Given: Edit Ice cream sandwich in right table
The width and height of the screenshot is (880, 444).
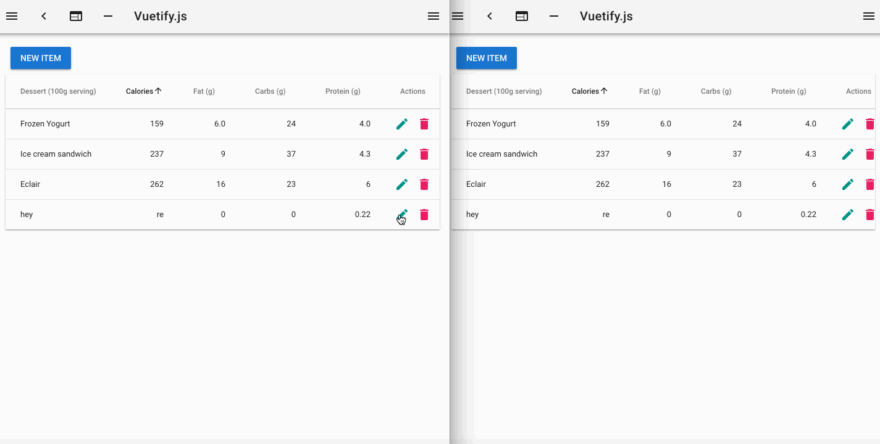Looking at the screenshot, I should (x=848, y=154).
